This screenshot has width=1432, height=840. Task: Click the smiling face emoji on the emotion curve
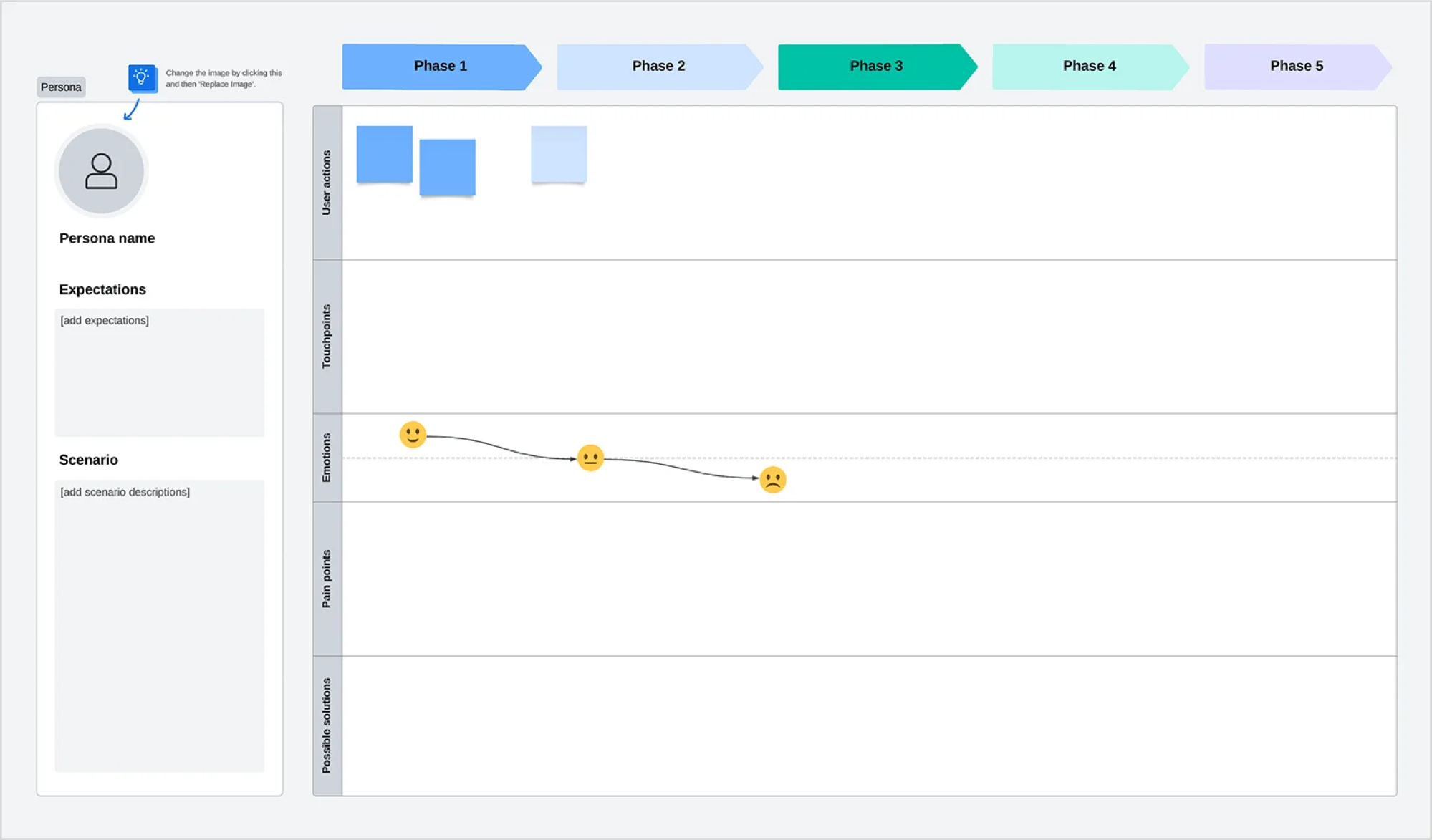click(x=413, y=435)
